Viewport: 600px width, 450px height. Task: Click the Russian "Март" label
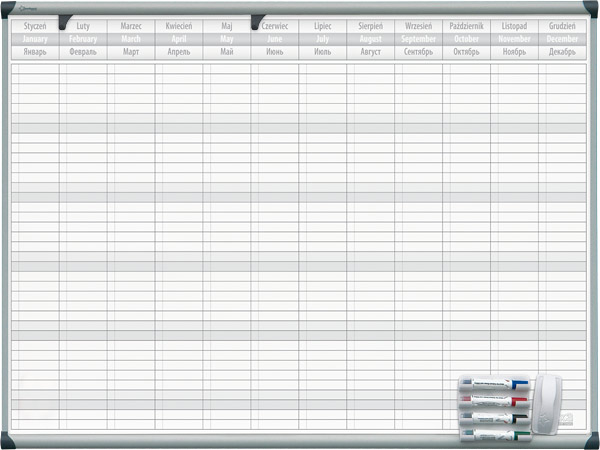click(131, 52)
